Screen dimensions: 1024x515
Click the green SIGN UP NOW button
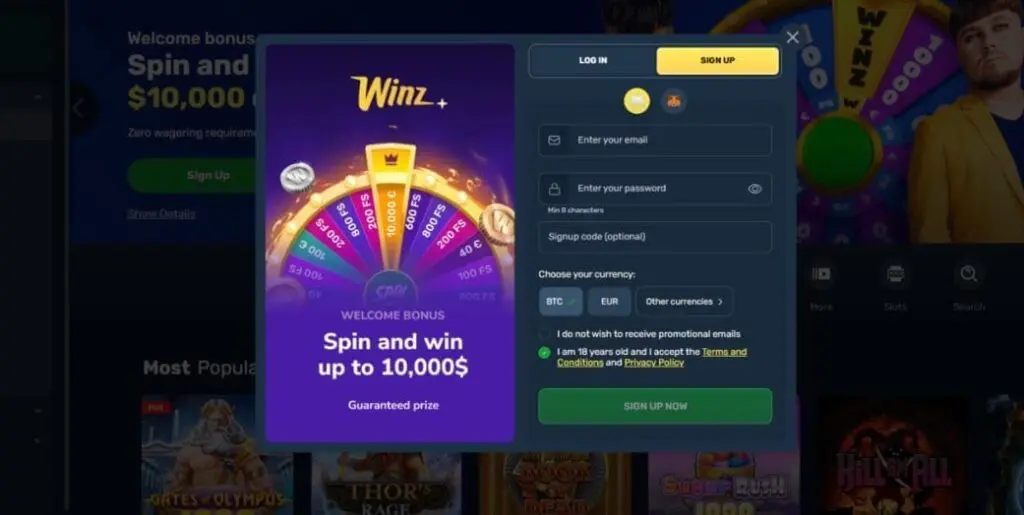point(655,406)
